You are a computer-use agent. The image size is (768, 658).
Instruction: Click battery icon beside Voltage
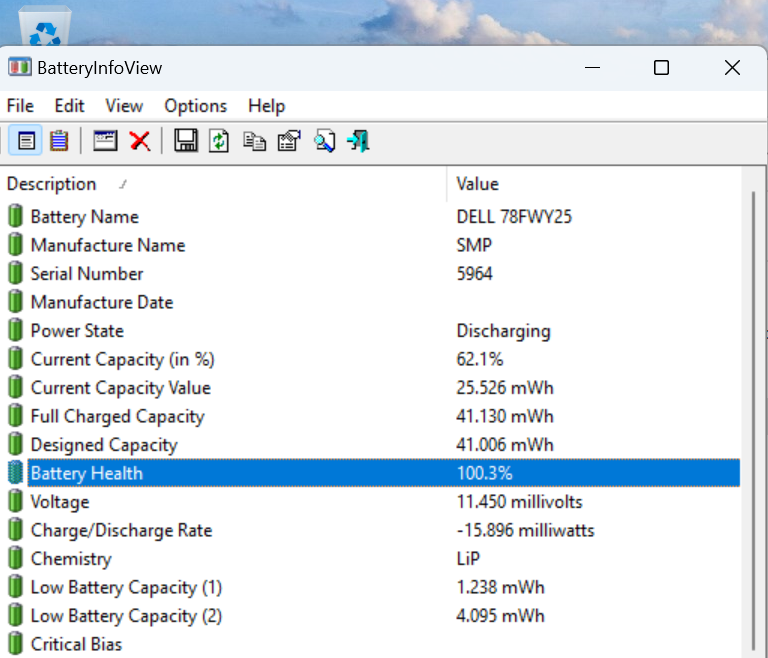point(16,501)
